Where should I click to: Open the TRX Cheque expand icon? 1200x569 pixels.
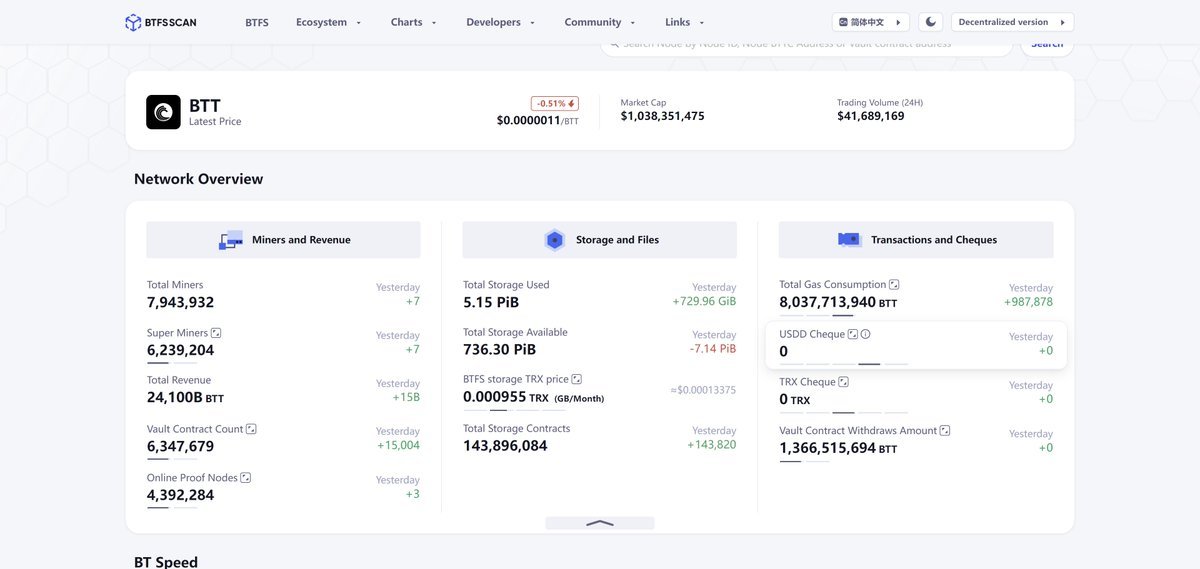click(844, 382)
